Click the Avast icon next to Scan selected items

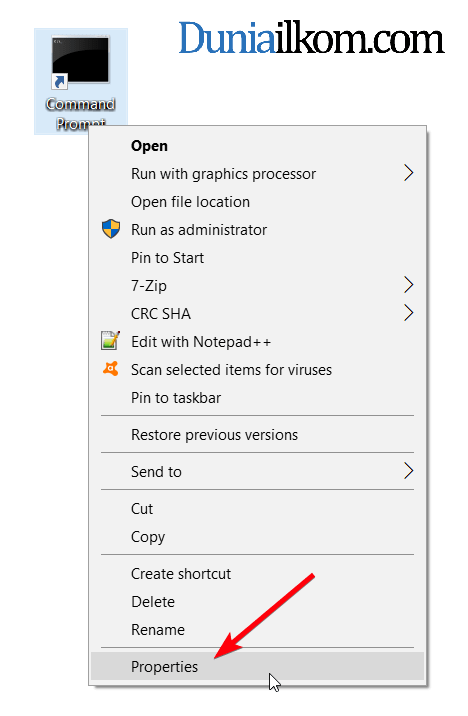110,369
